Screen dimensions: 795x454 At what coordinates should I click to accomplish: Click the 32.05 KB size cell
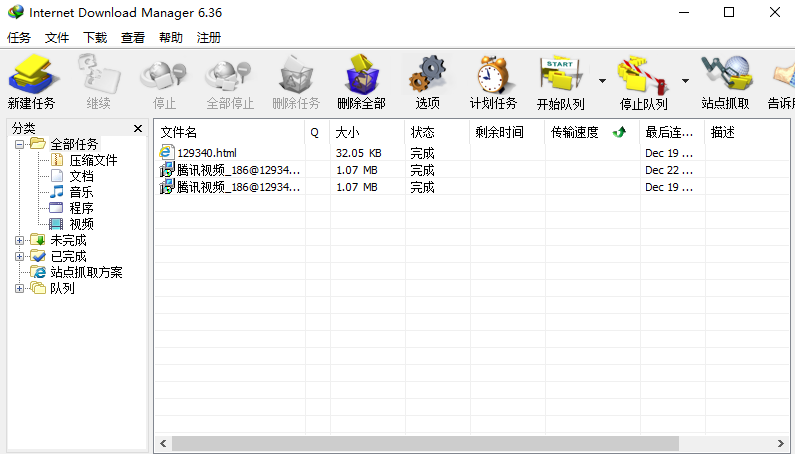coord(358,153)
